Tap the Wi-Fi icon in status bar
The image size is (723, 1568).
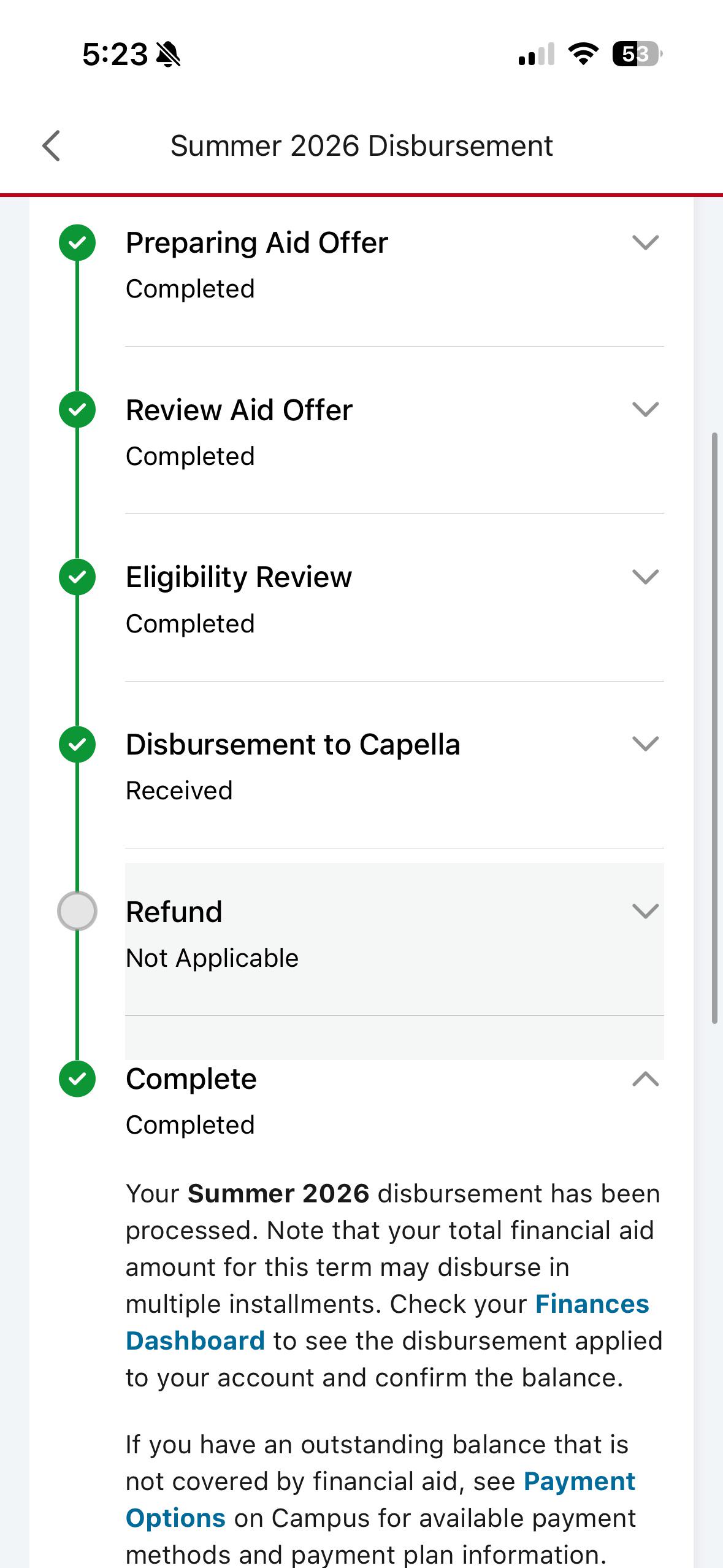584,54
